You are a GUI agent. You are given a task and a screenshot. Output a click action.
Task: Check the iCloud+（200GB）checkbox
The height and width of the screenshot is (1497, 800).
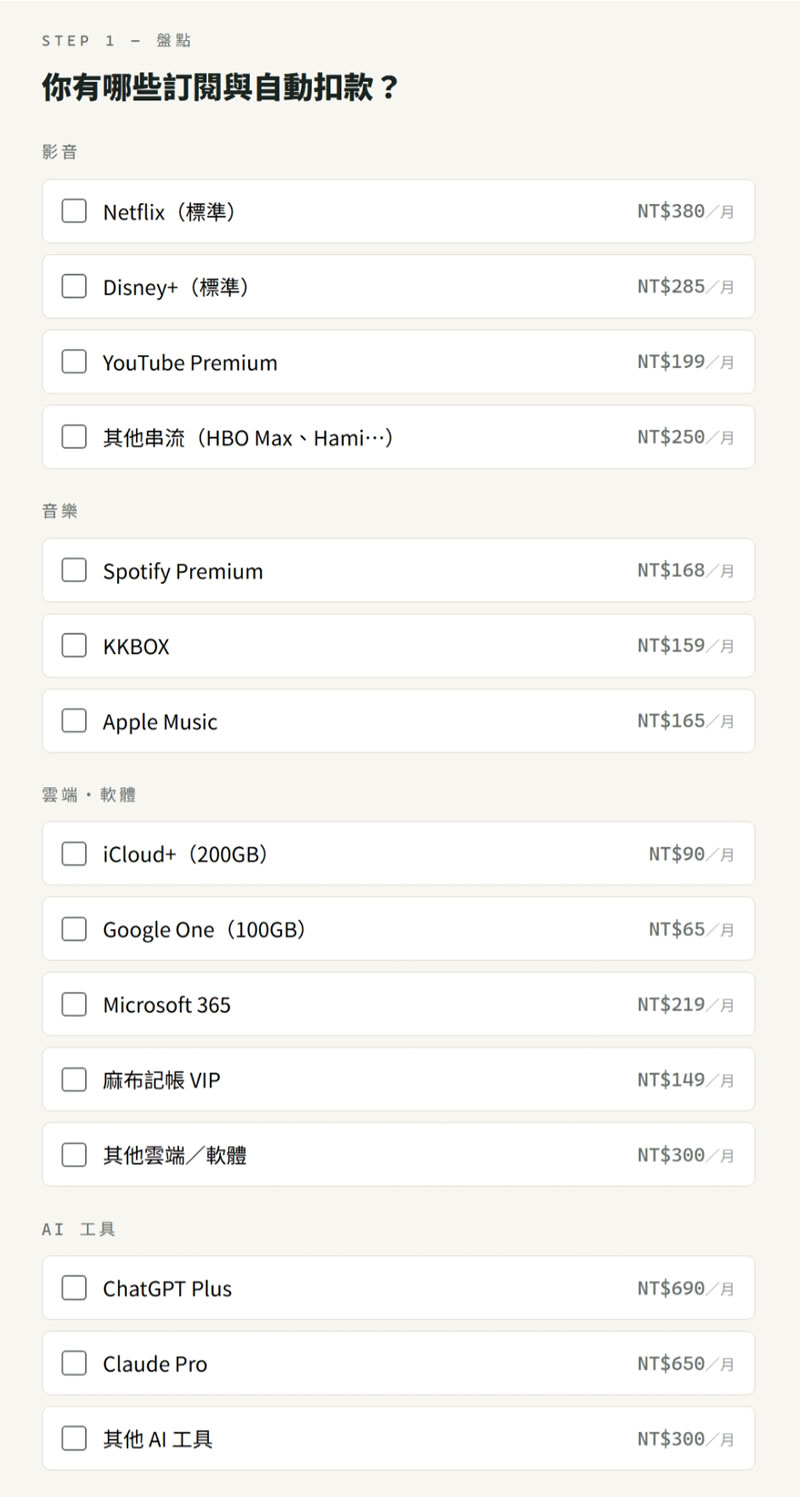tap(74, 853)
